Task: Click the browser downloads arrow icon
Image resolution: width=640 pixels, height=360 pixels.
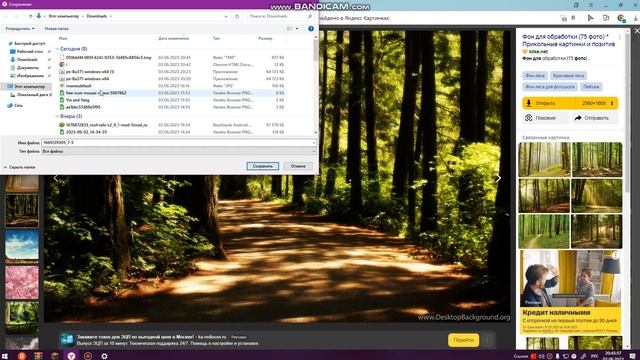Action: click(x=636, y=18)
